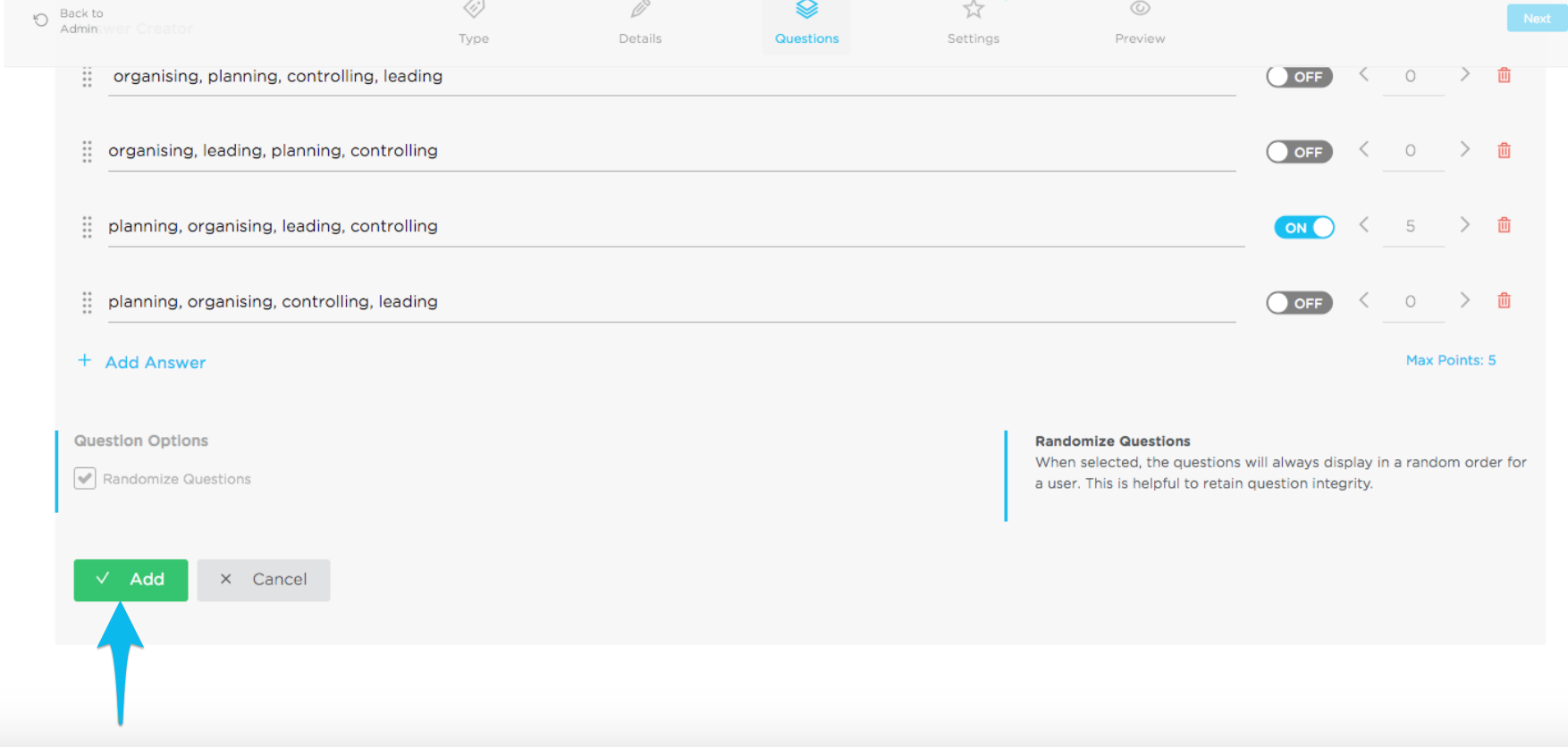Go to the Settings step tab
This screenshot has width=1568, height=747.
(x=974, y=23)
